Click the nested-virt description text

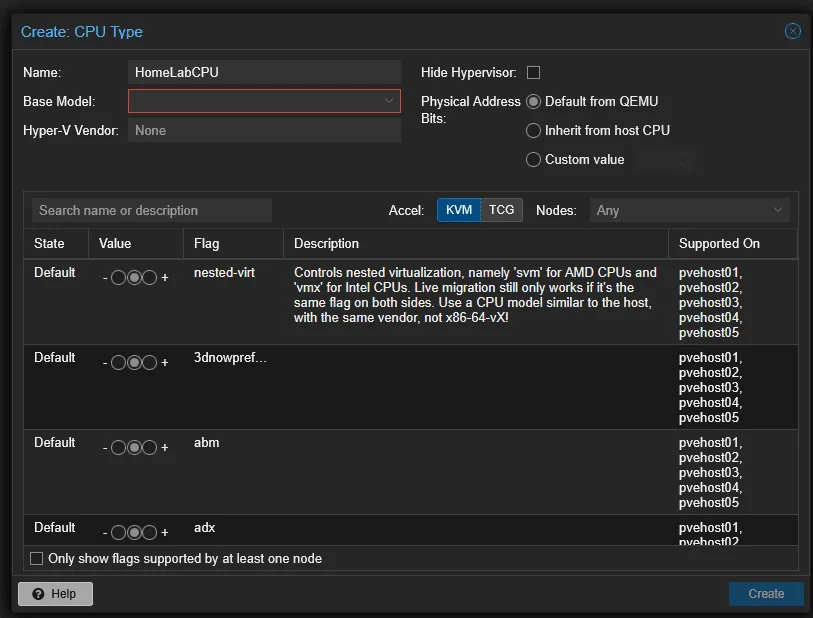[475, 294]
